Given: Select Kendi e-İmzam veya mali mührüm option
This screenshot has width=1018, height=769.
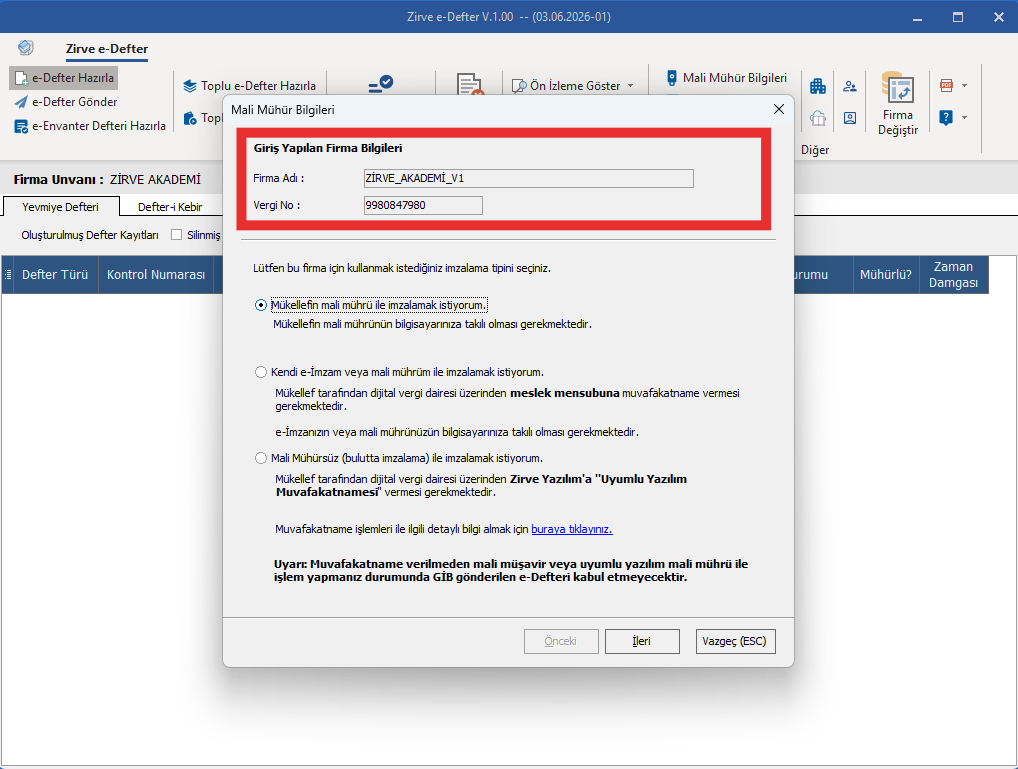Looking at the screenshot, I should point(399,372).
